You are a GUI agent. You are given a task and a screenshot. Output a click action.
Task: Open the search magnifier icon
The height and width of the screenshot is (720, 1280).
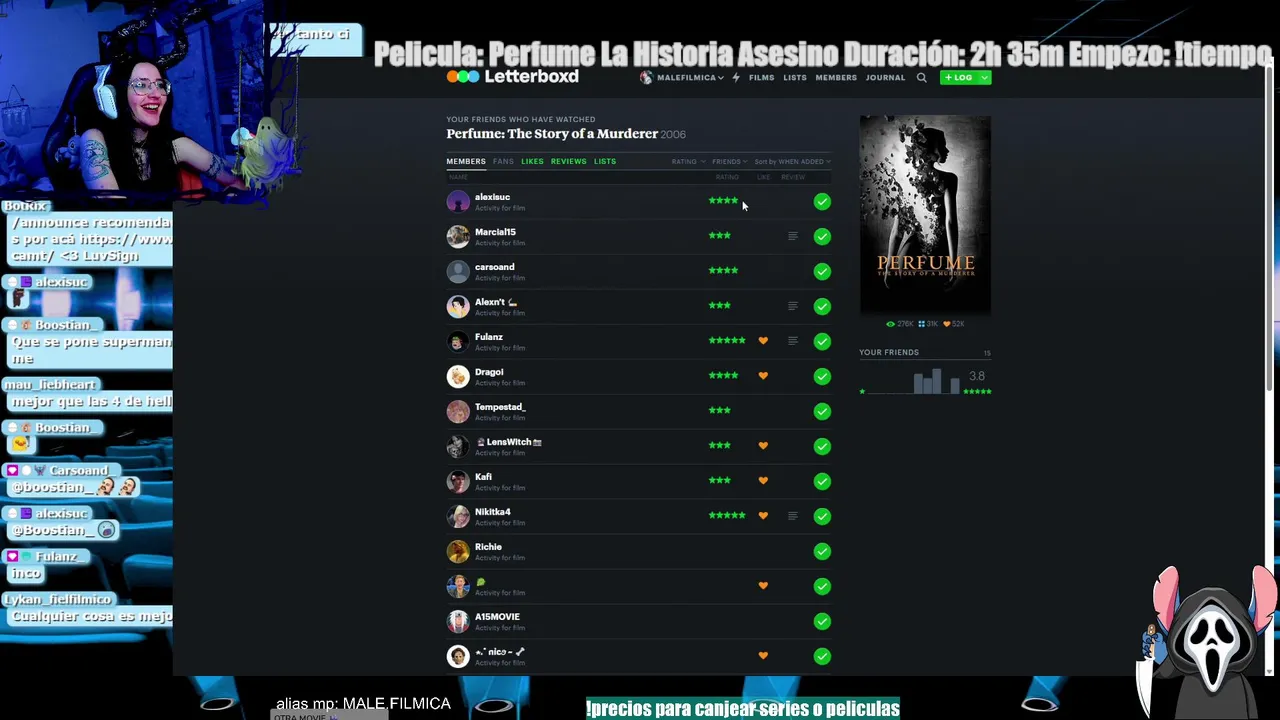(x=922, y=77)
